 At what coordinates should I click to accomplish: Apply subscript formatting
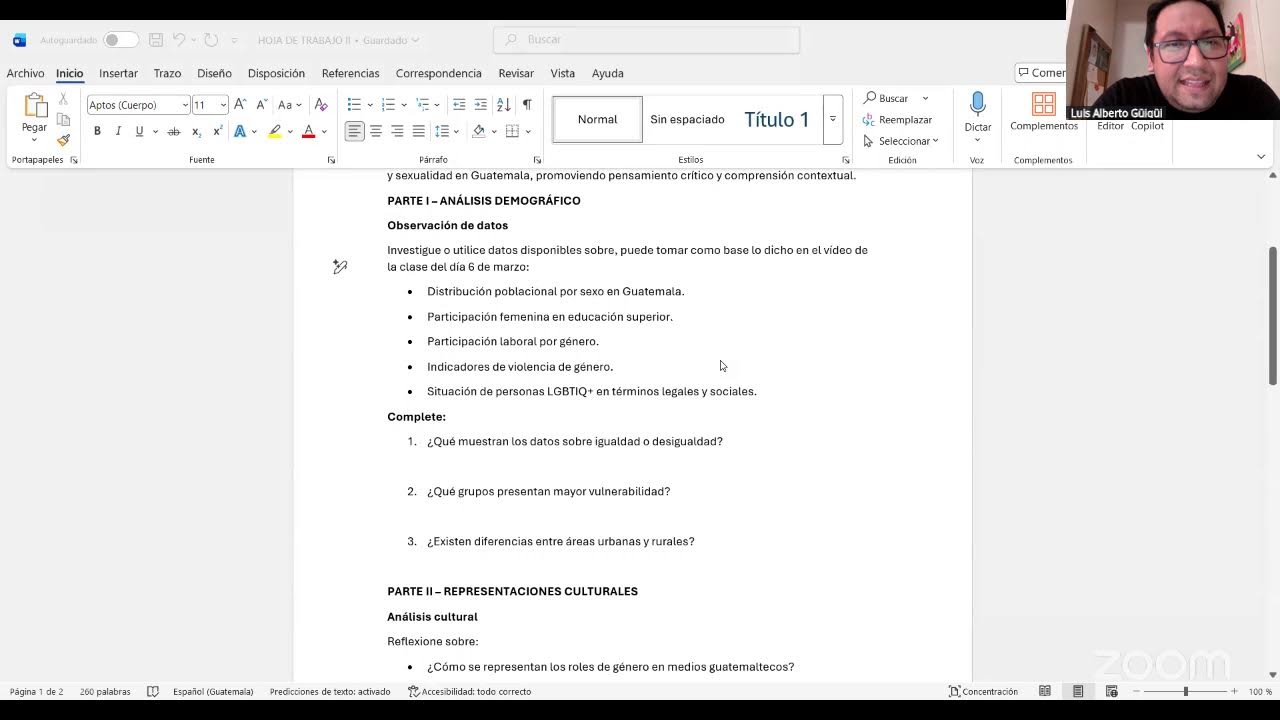(x=196, y=132)
